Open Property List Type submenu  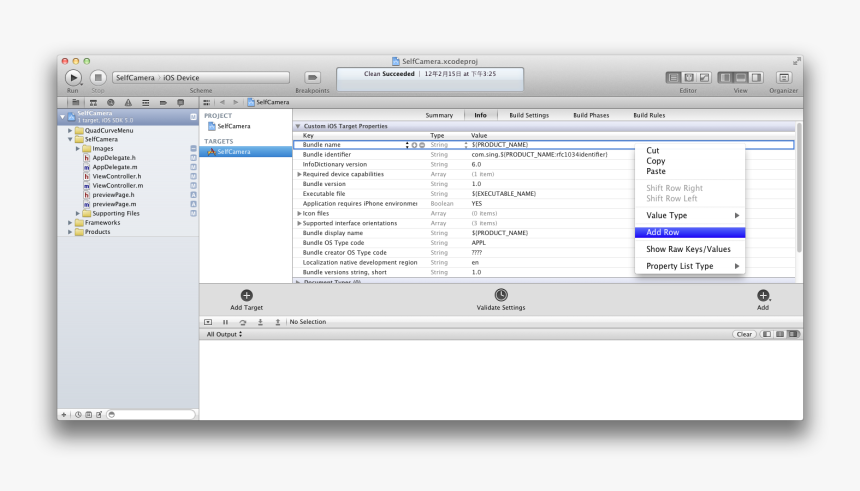click(x=690, y=266)
